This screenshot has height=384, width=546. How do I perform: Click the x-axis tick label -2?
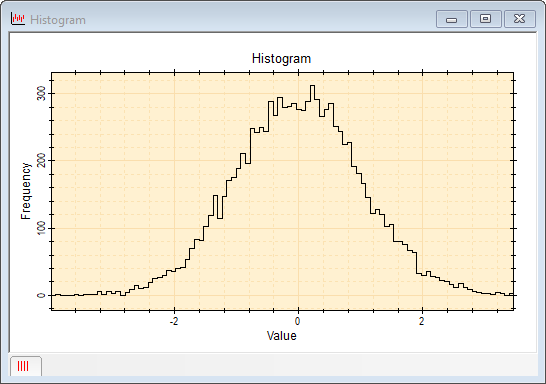174,321
